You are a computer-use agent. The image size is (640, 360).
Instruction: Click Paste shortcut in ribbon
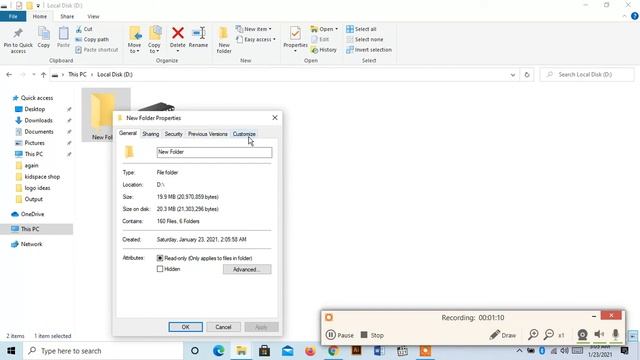pyautogui.click(x=97, y=50)
